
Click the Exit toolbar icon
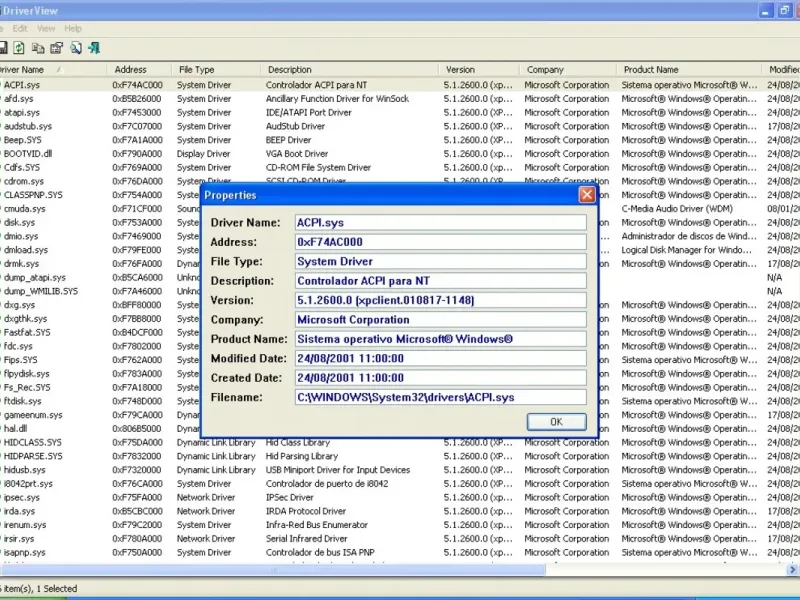(x=93, y=48)
